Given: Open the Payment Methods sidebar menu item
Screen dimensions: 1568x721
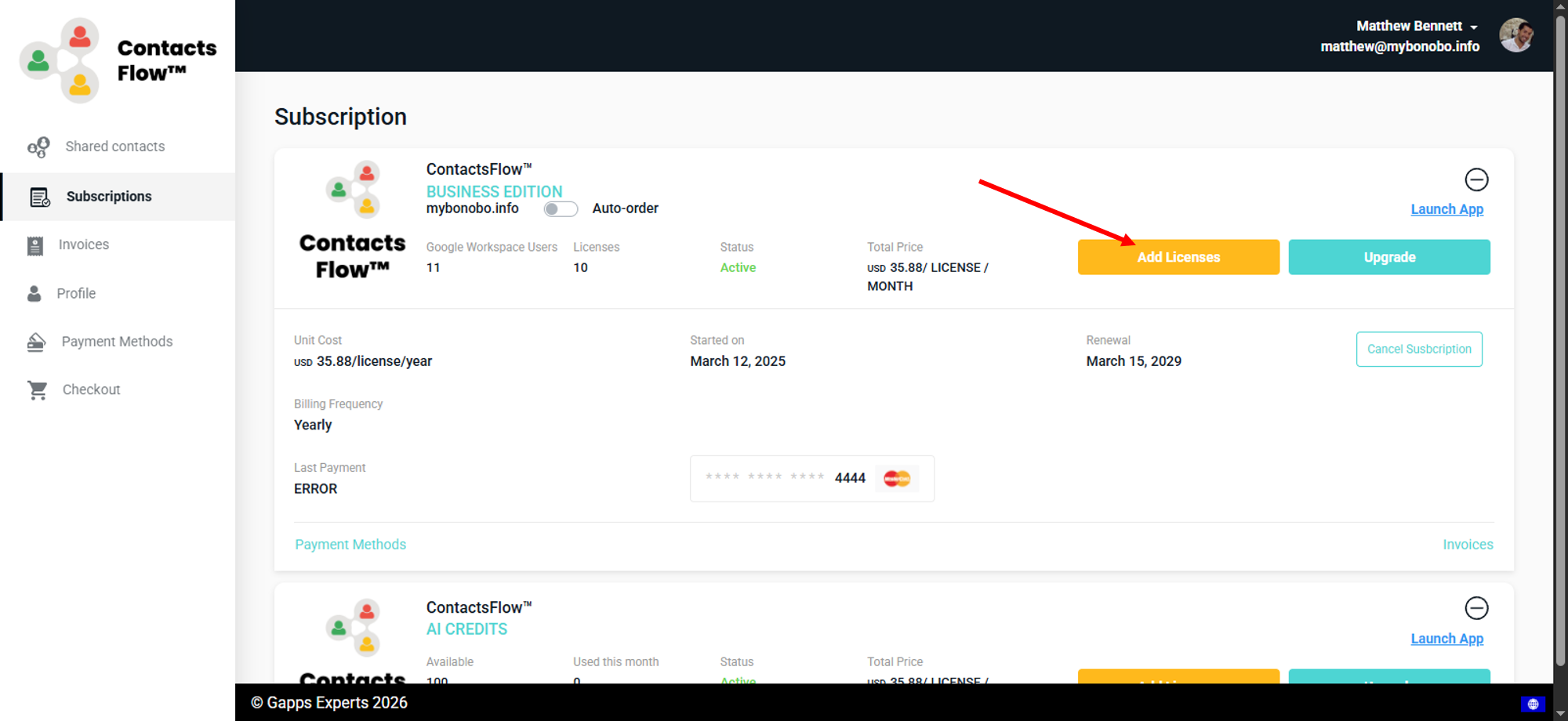Looking at the screenshot, I should click(x=117, y=342).
